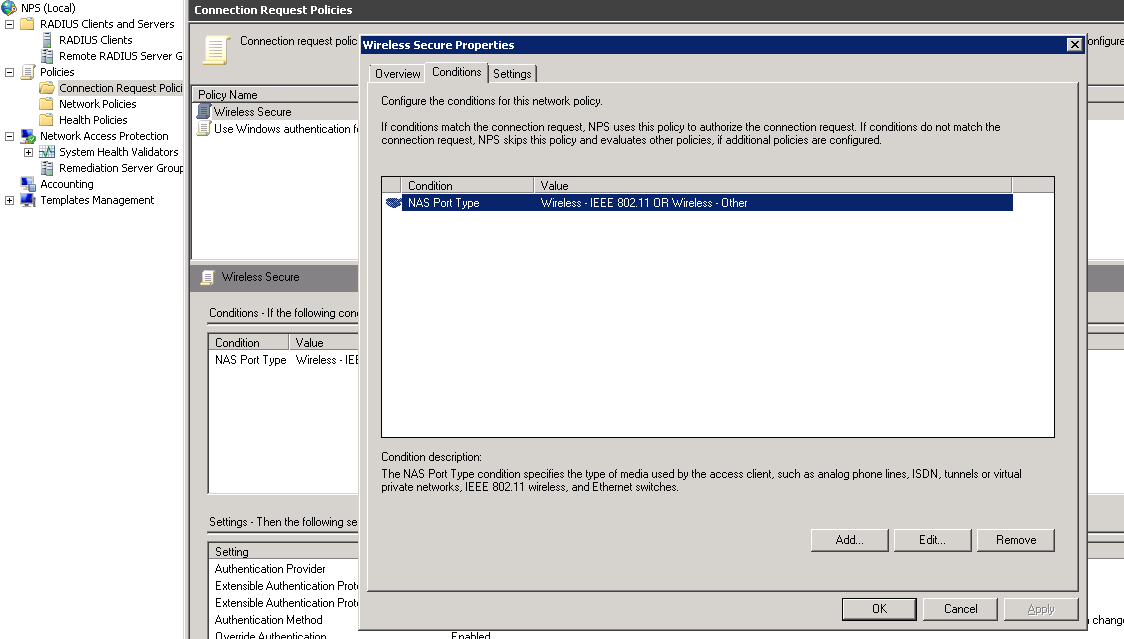Image resolution: width=1124 pixels, height=639 pixels.
Task: Select the Network Policies icon
Action: (47, 104)
